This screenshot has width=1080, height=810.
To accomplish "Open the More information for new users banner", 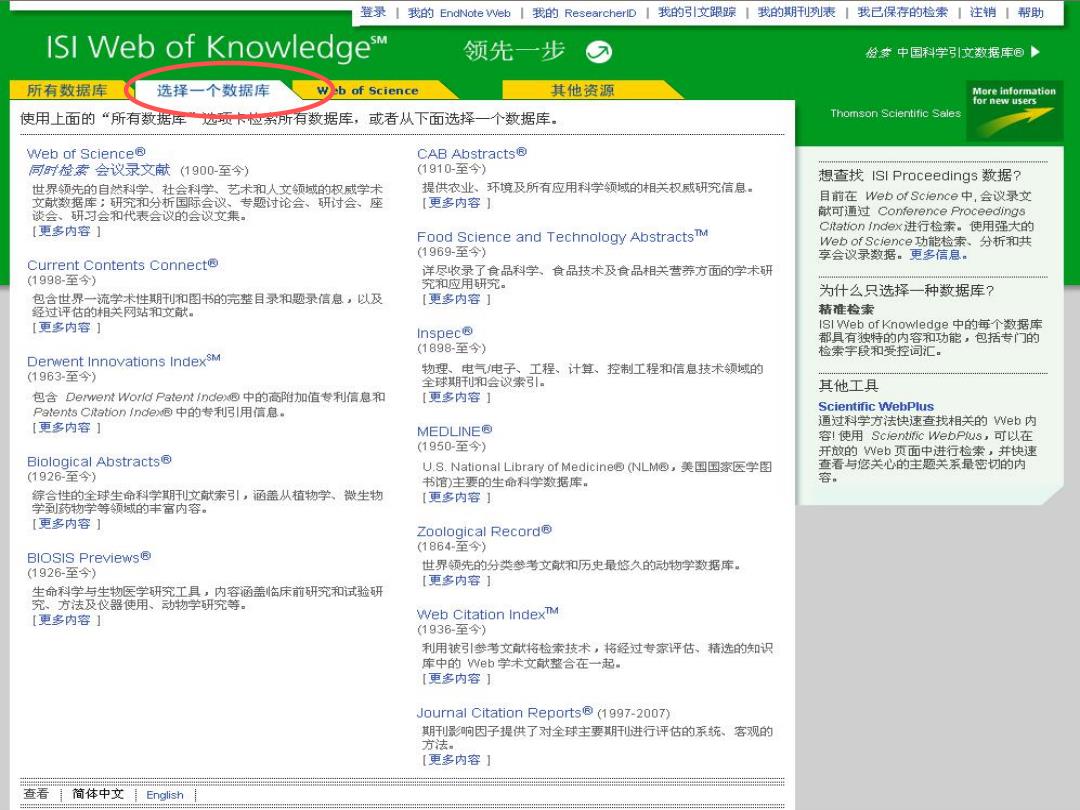I will [1014, 111].
